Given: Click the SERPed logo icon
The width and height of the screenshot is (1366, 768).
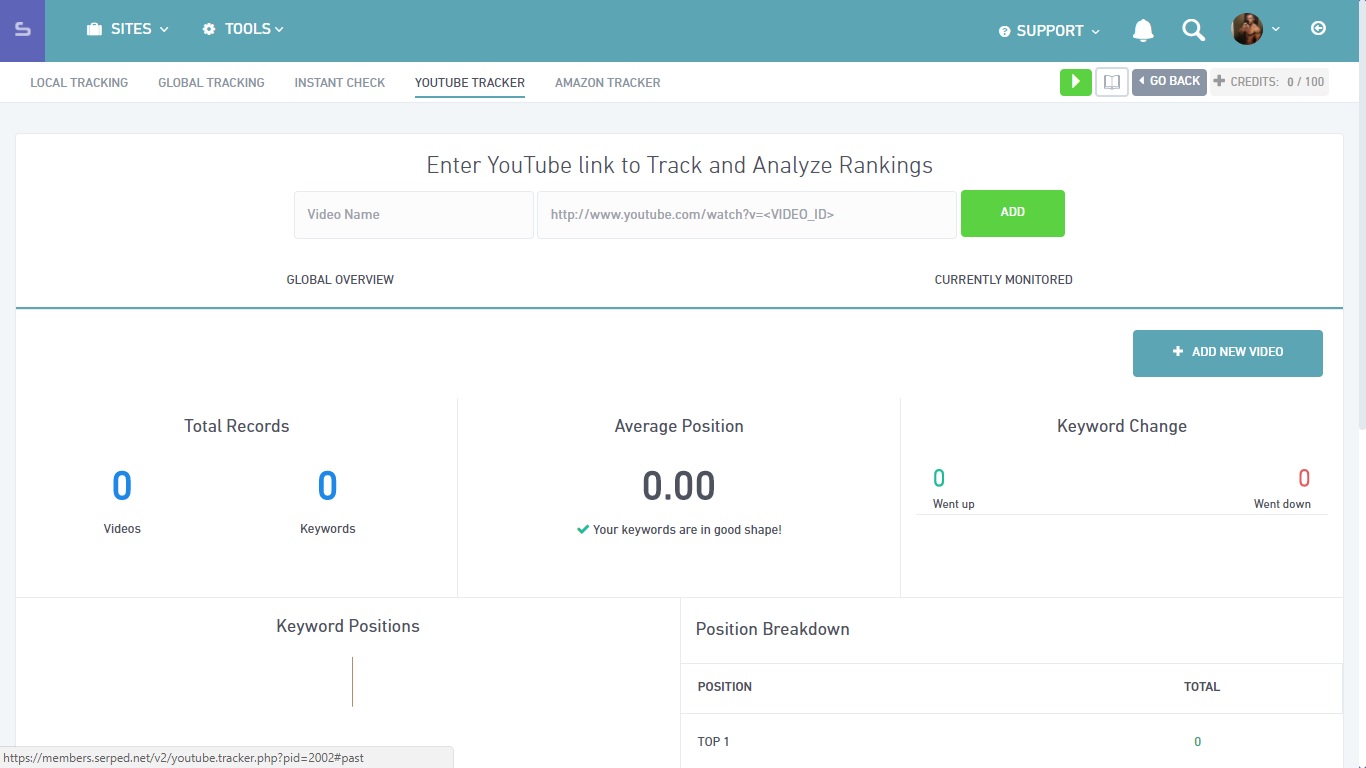Looking at the screenshot, I should coord(22,30).
